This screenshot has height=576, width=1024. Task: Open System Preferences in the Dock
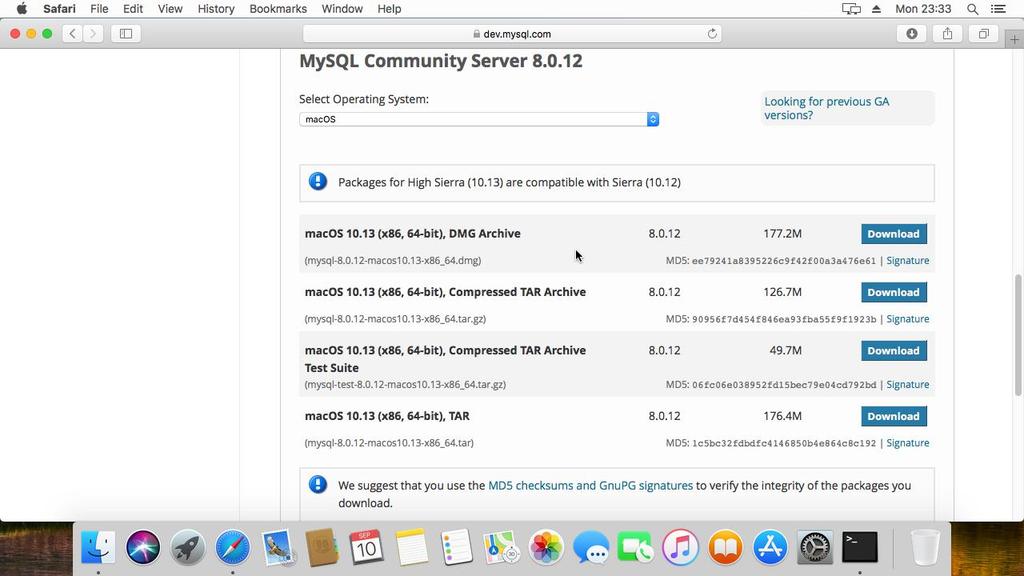[x=815, y=547]
